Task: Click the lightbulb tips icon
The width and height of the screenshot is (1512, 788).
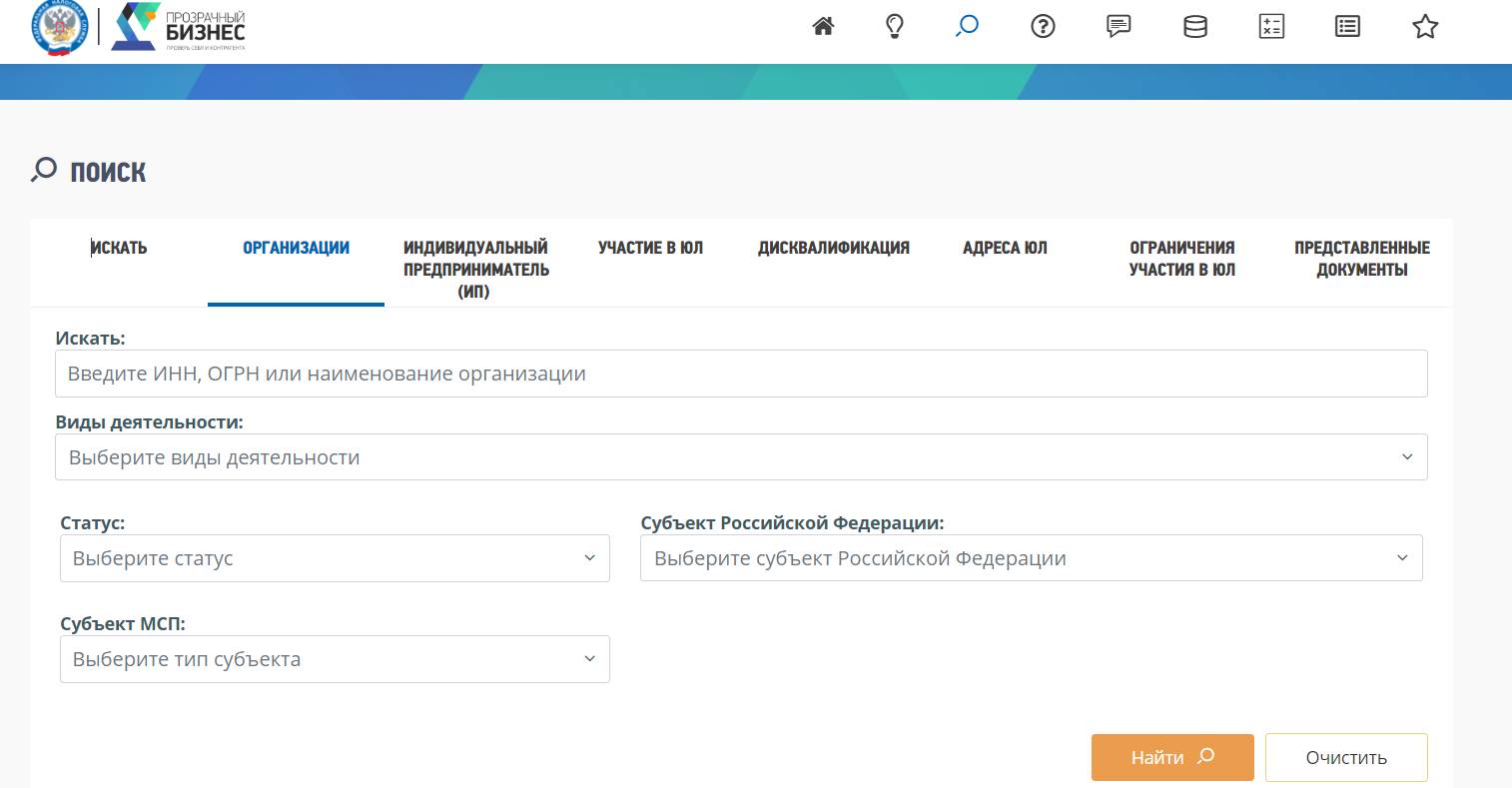Action: pyautogui.click(x=895, y=27)
